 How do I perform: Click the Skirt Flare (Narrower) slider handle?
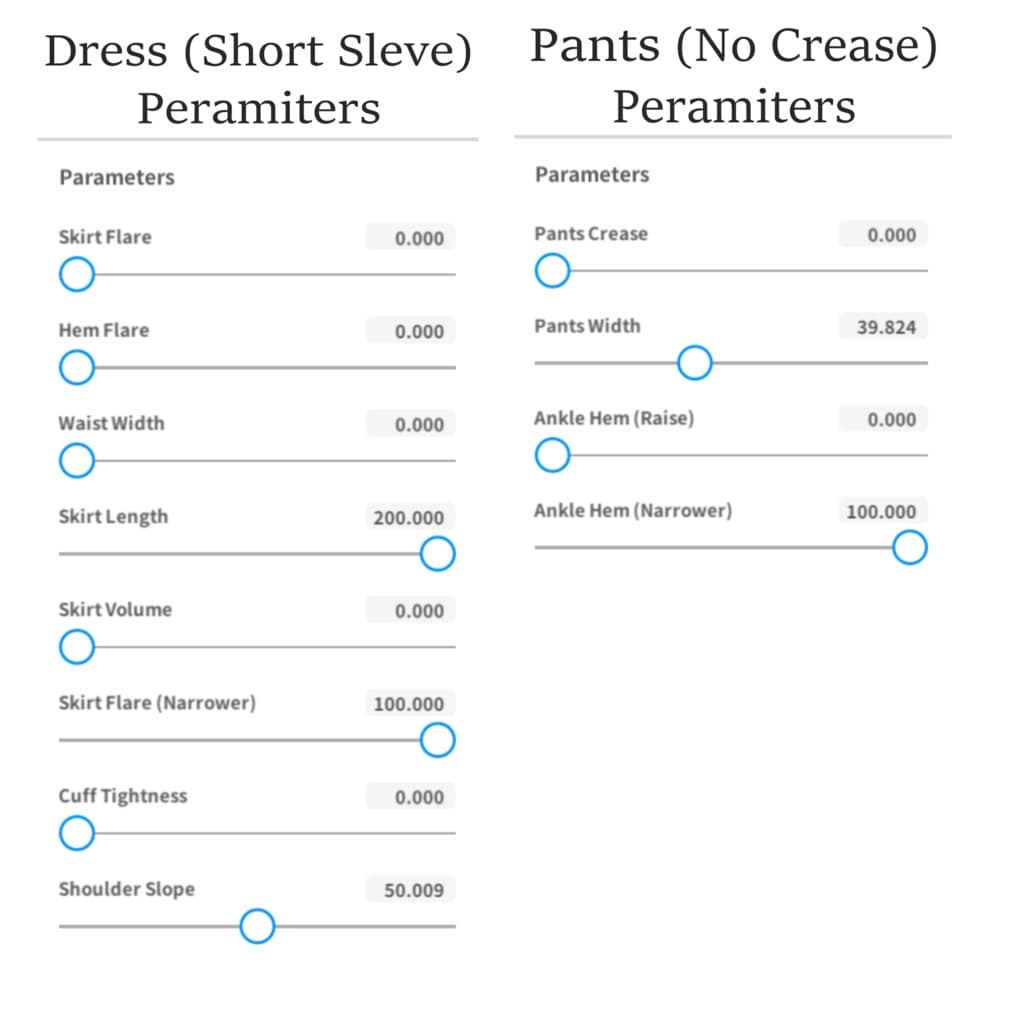pos(437,740)
